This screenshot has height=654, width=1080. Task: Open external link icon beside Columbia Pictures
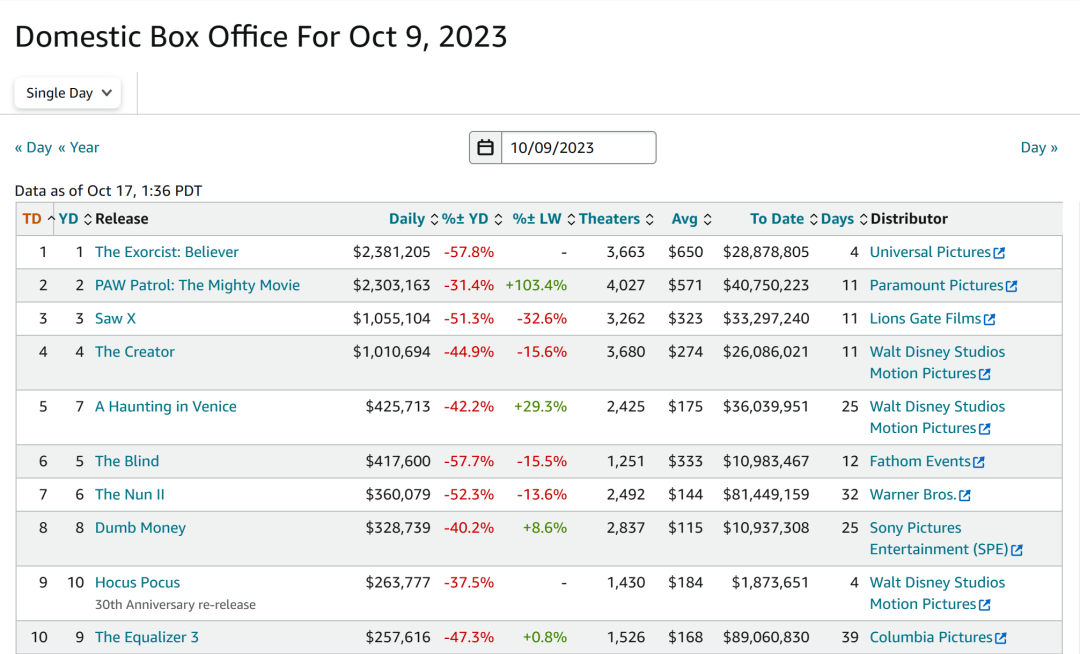[x=1001, y=638]
